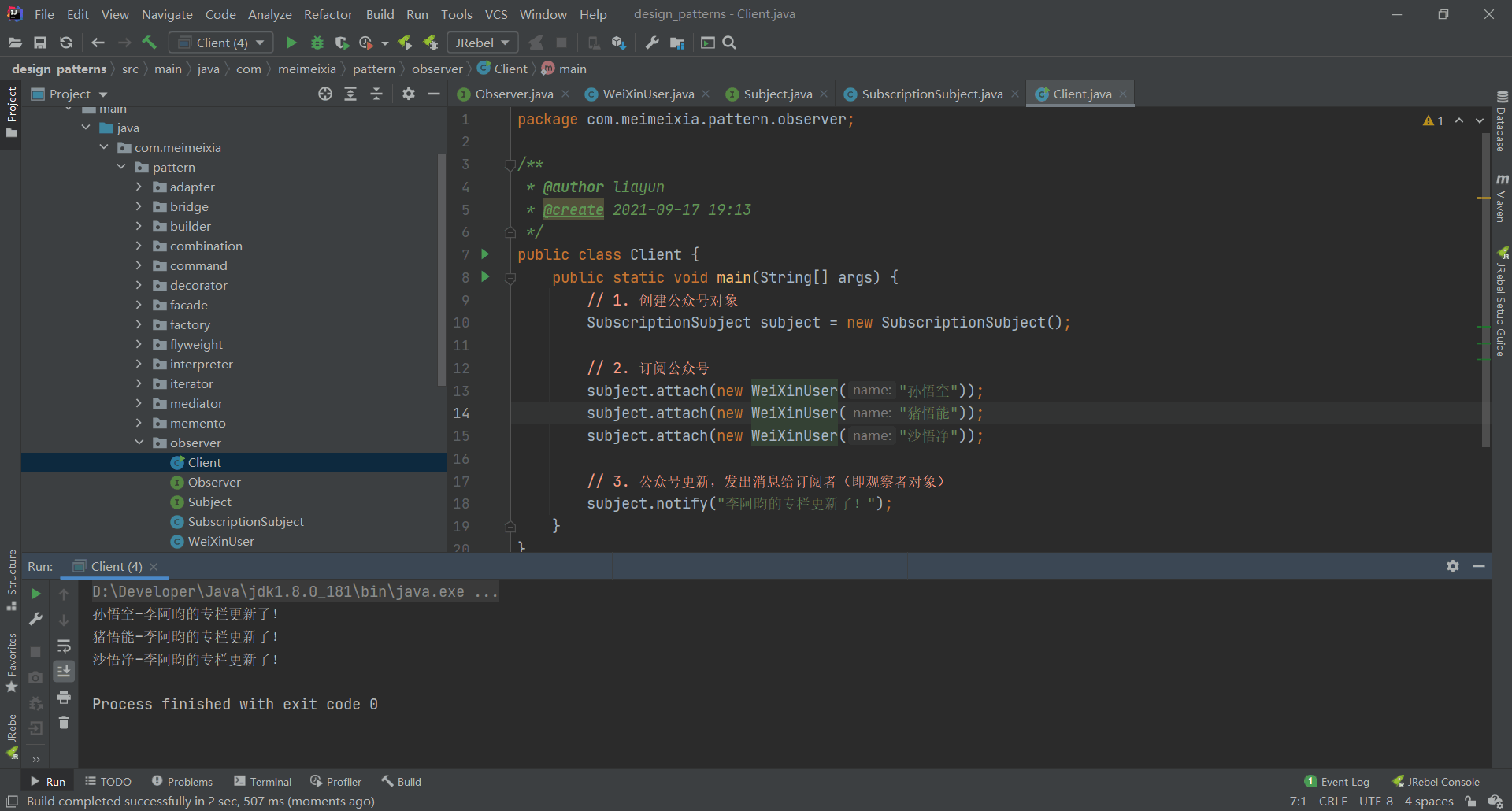Click the observer breadcrumb in navigation bar
Image resolution: width=1512 pixels, height=811 pixels.
[x=437, y=69]
